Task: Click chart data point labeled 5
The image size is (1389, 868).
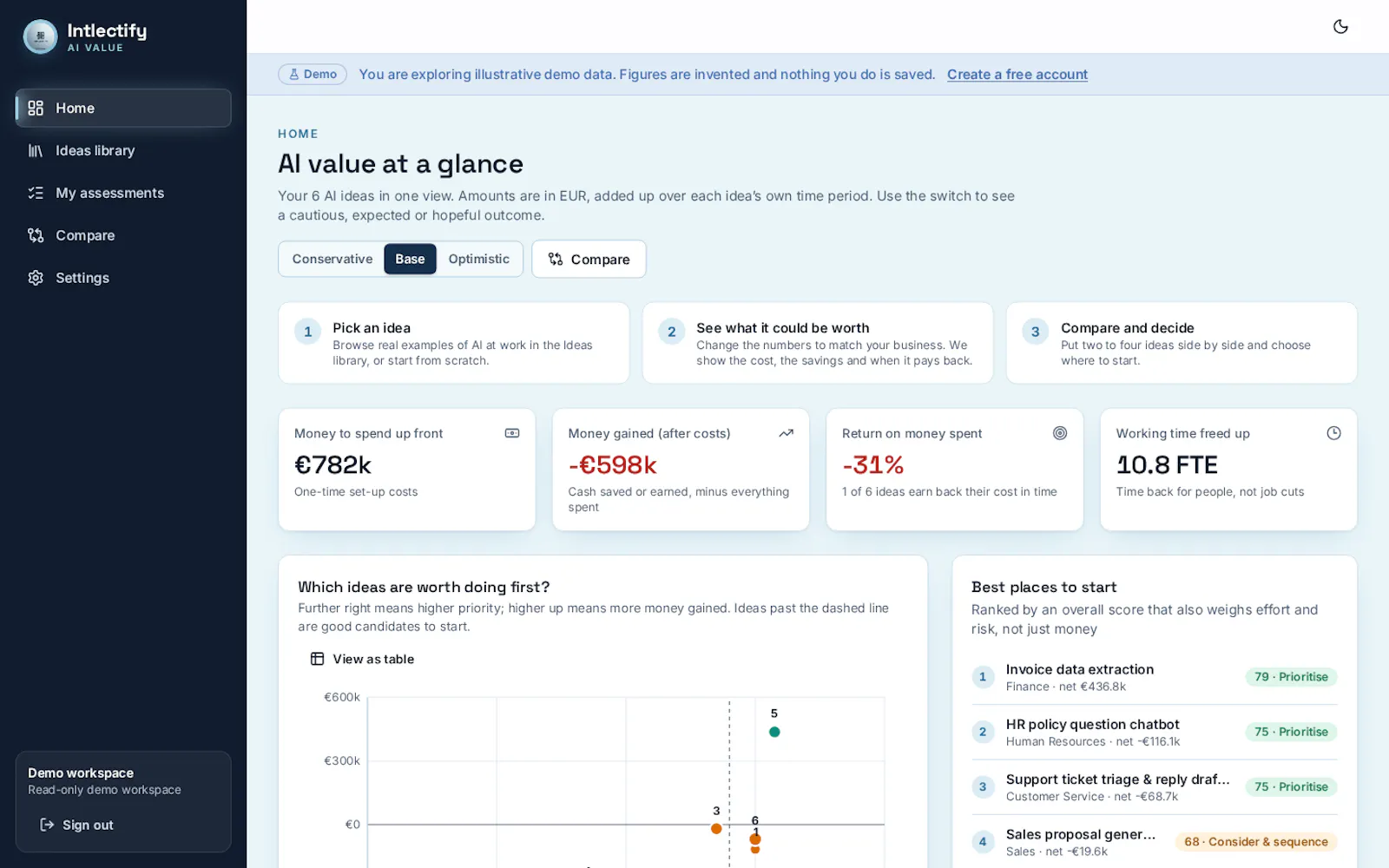Action: pos(774,732)
